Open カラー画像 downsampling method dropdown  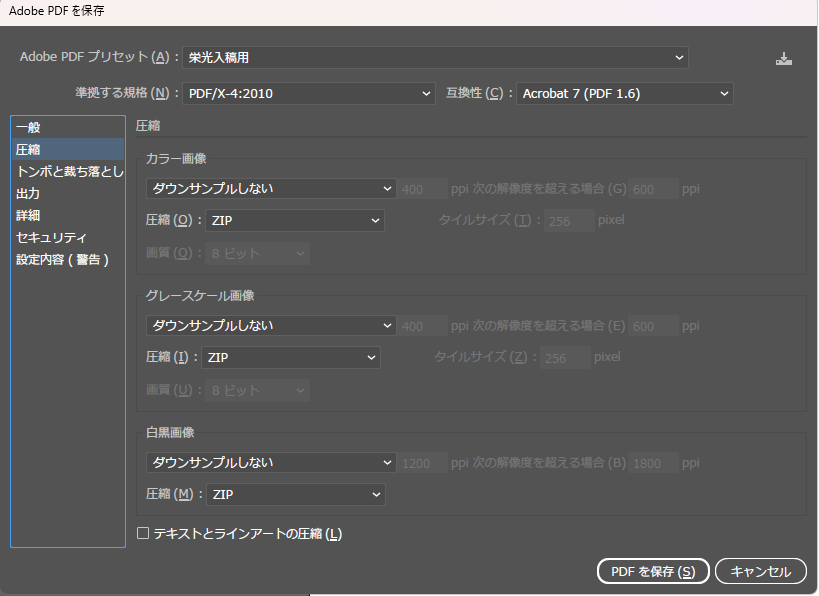coord(271,189)
